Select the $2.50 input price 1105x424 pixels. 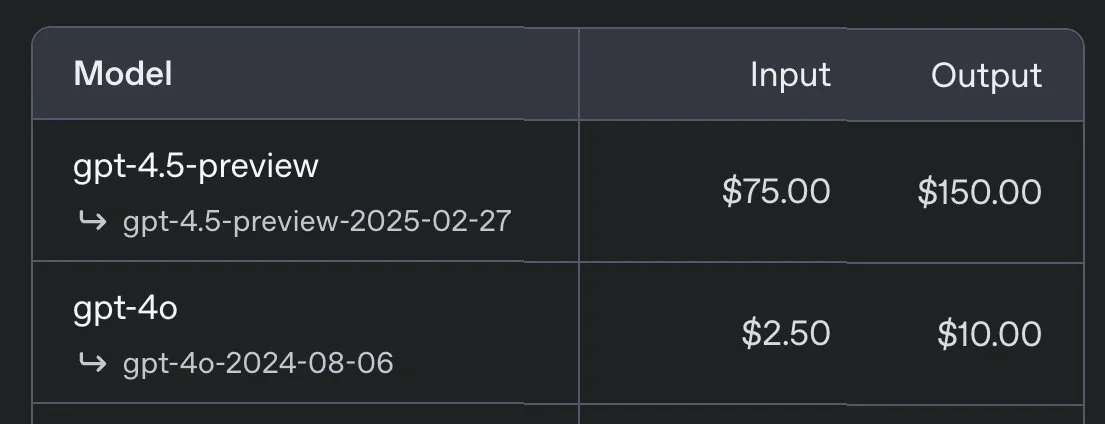point(786,333)
